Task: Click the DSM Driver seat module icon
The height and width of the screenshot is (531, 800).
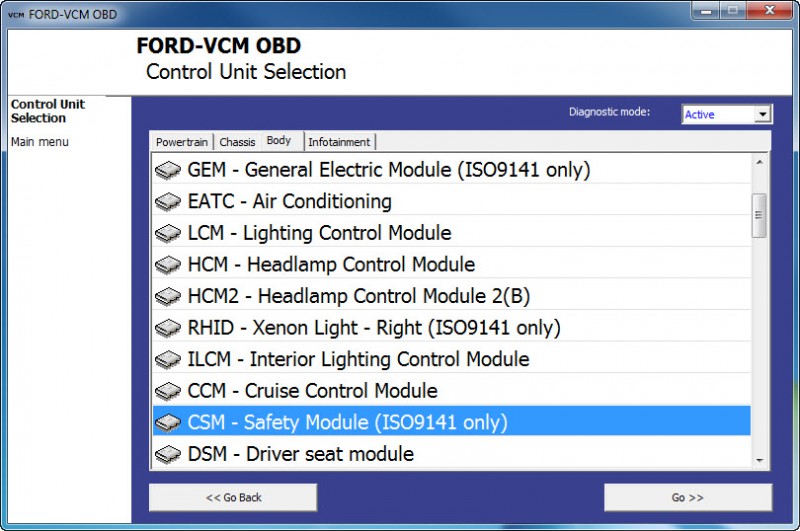Action: tap(168, 455)
